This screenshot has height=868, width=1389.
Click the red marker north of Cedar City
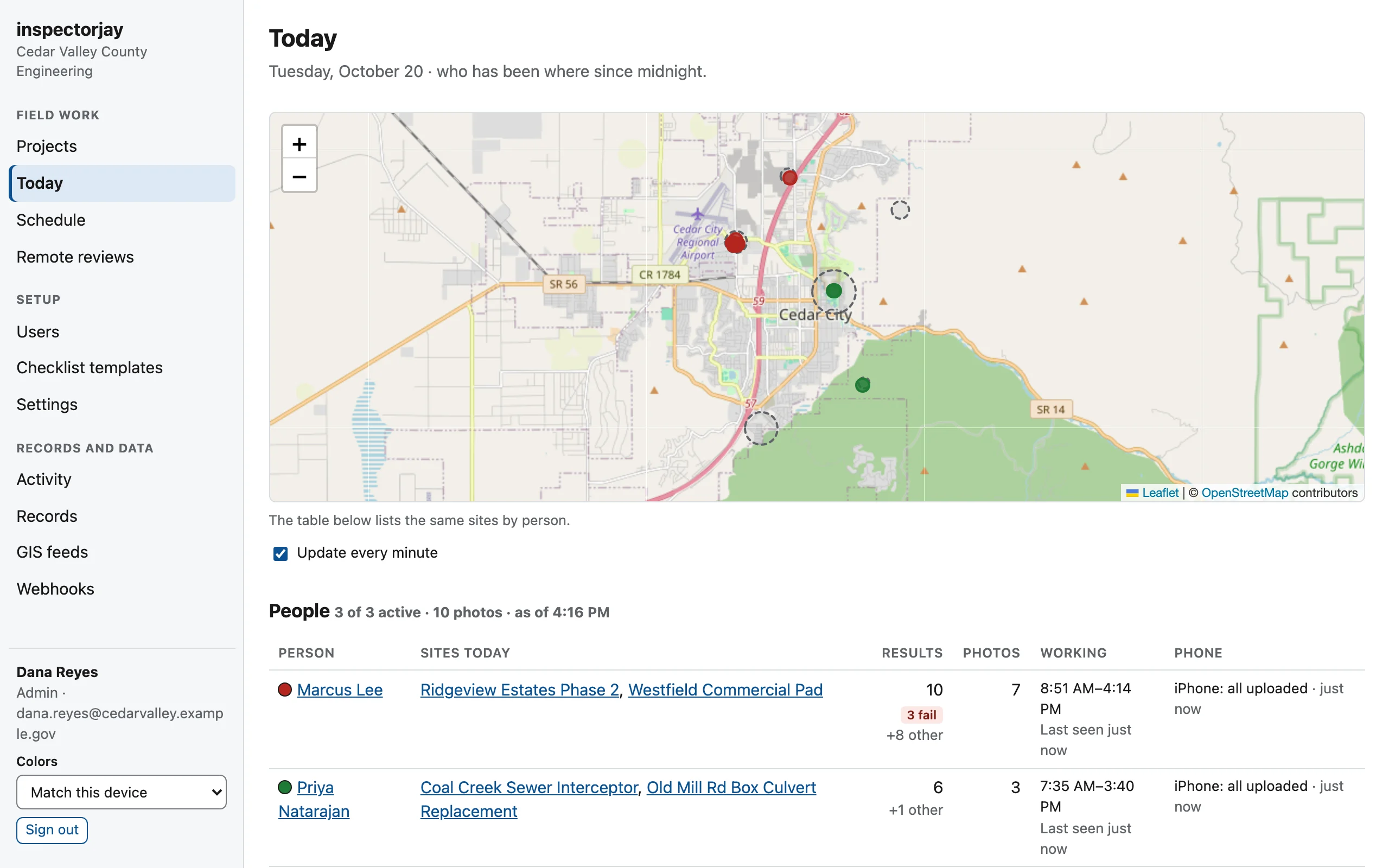[789, 177]
